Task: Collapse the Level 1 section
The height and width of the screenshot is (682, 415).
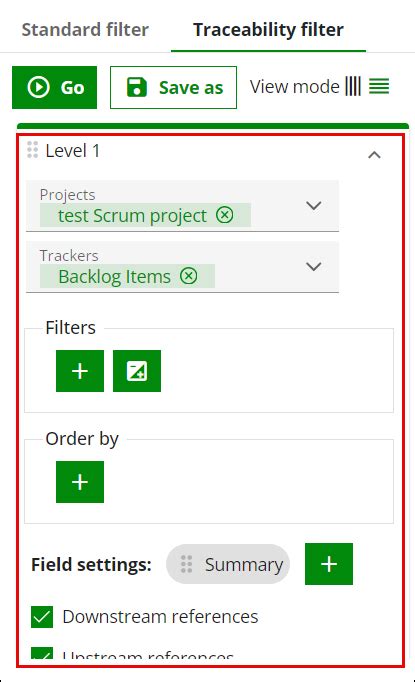Action: pos(374,155)
